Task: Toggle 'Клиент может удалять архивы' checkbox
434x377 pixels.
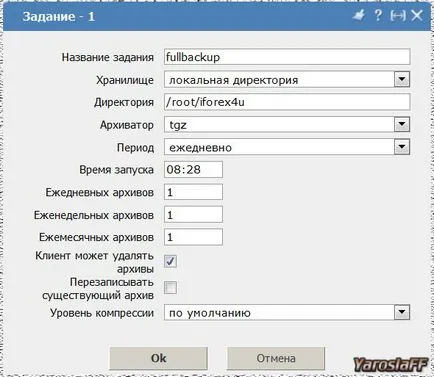Action: [170, 261]
